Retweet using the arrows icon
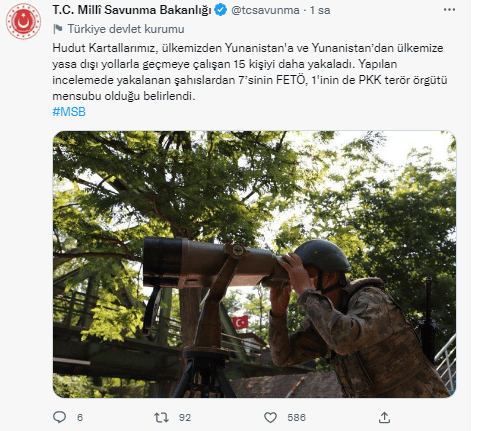 coord(161,417)
